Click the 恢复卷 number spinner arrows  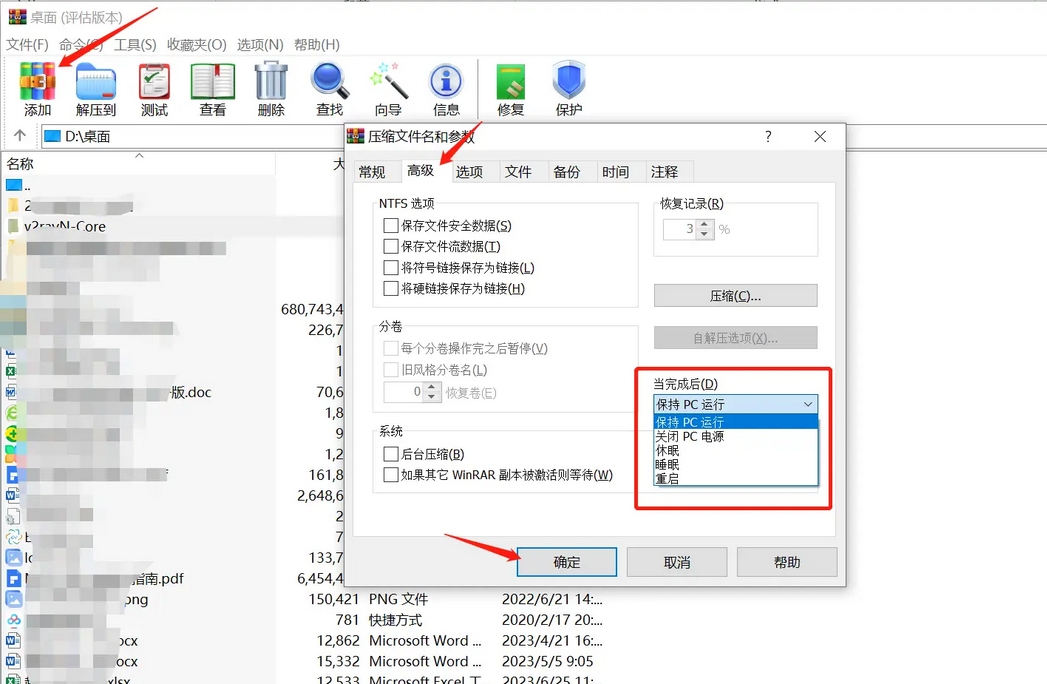click(x=431, y=391)
